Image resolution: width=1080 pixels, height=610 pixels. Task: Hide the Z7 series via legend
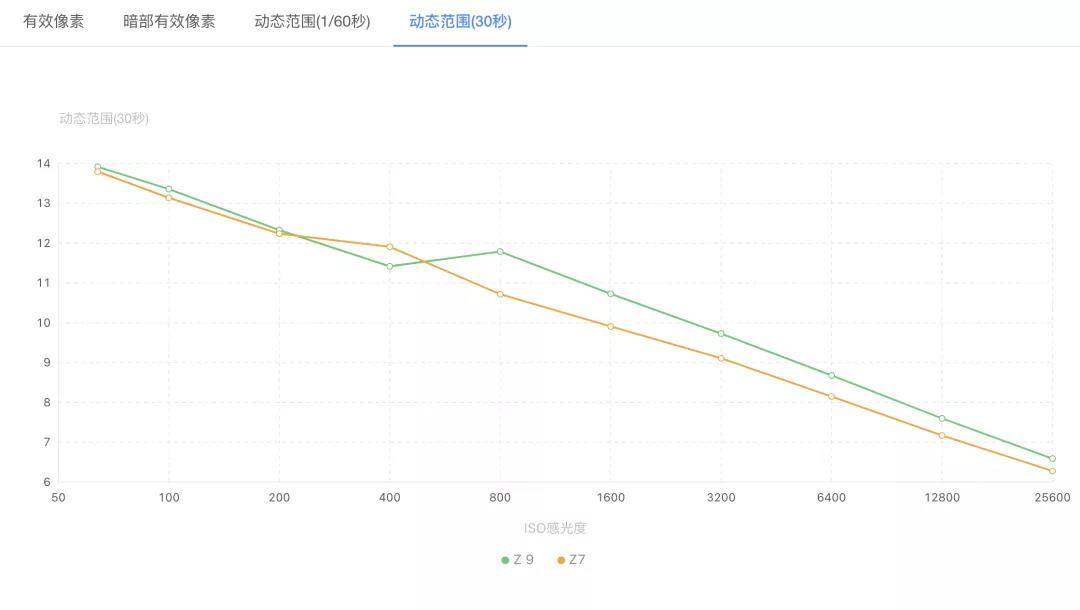click(x=572, y=560)
